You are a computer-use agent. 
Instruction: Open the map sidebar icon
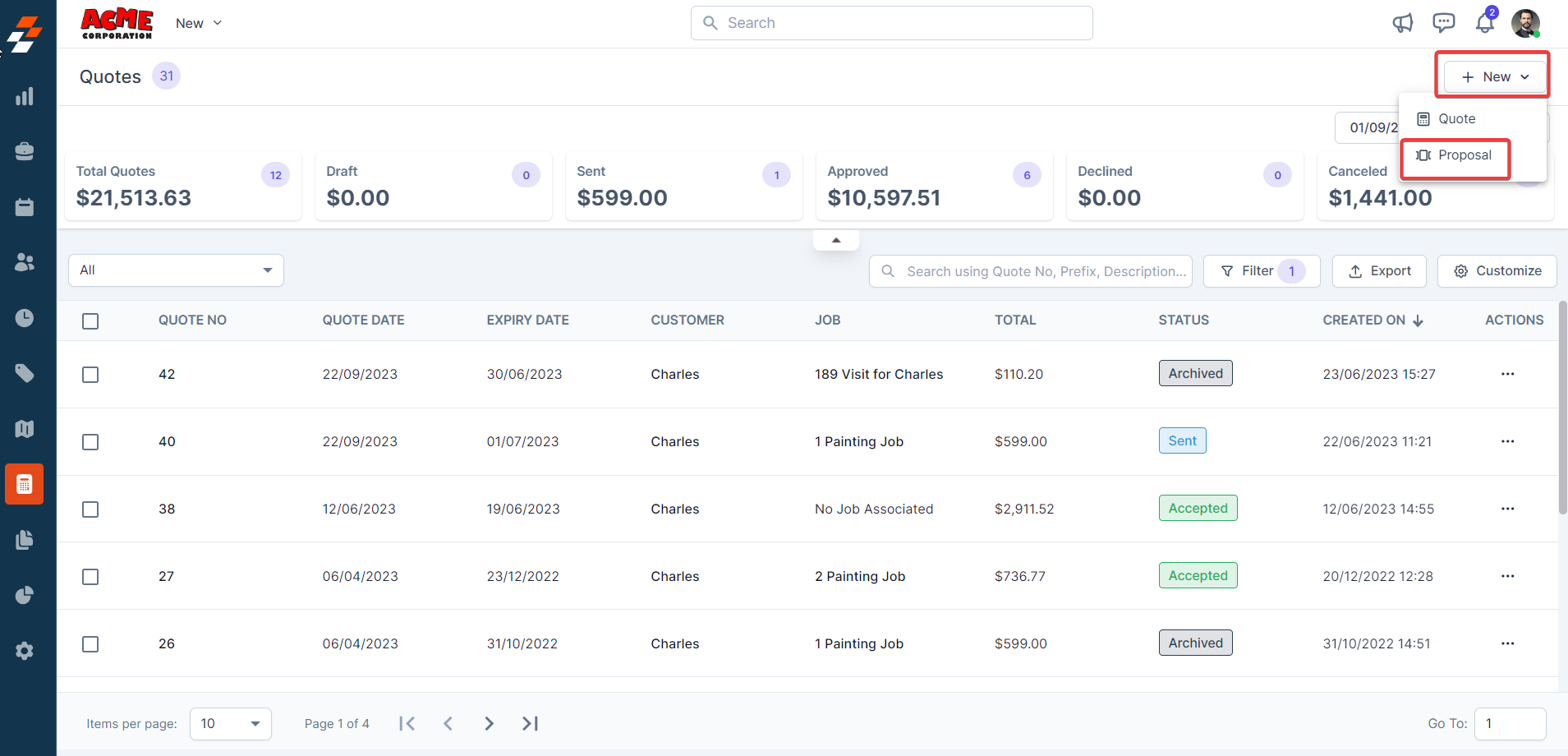point(25,429)
